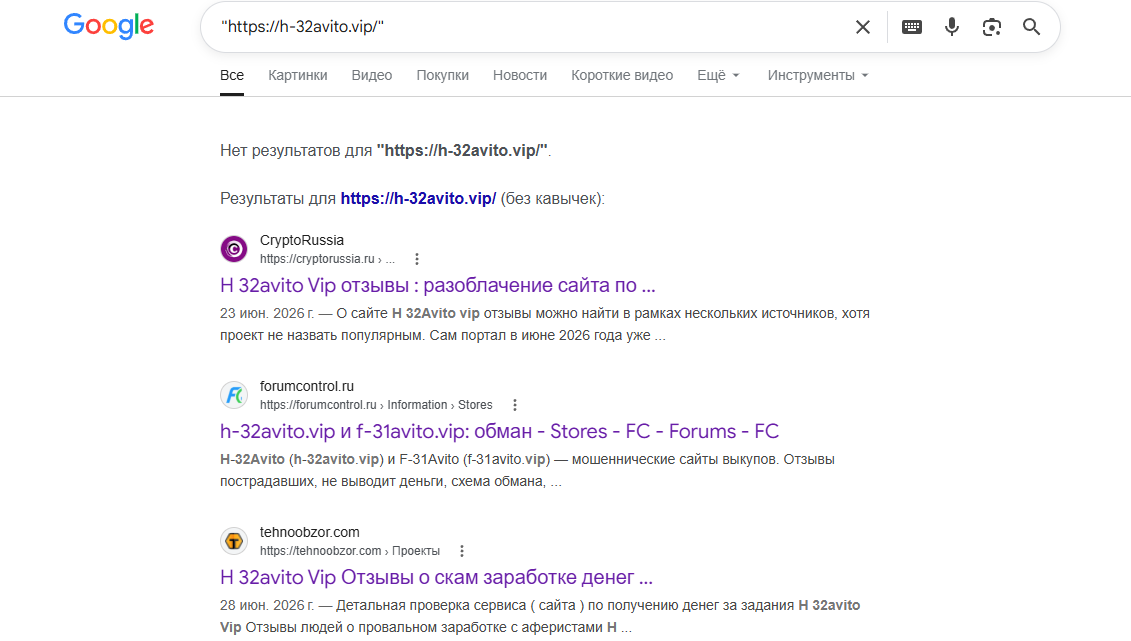This screenshot has width=1131, height=641.
Task: Go to the Короткие видео tab
Action: coord(622,76)
